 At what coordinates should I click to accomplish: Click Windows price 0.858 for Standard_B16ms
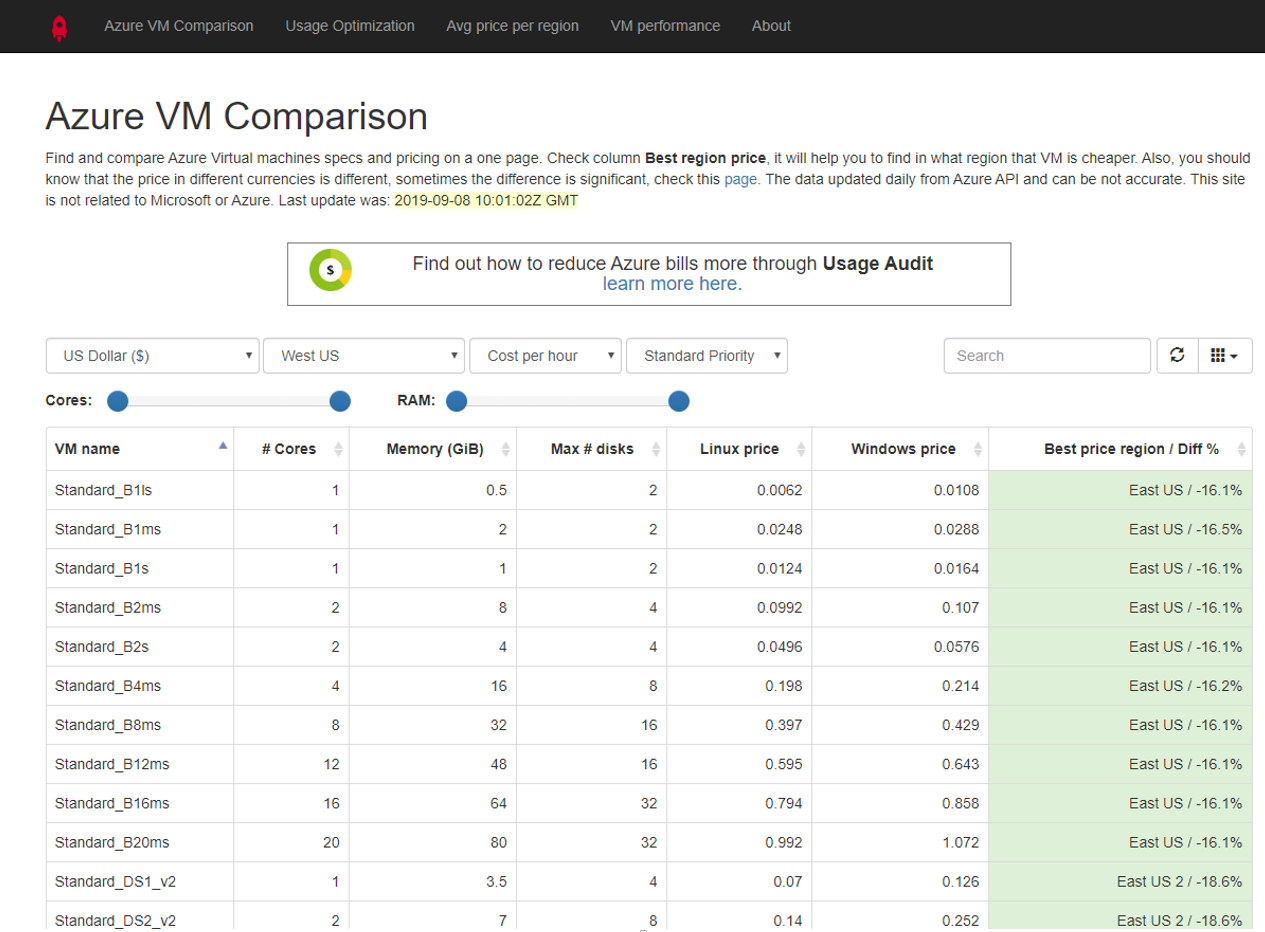(x=961, y=803)
